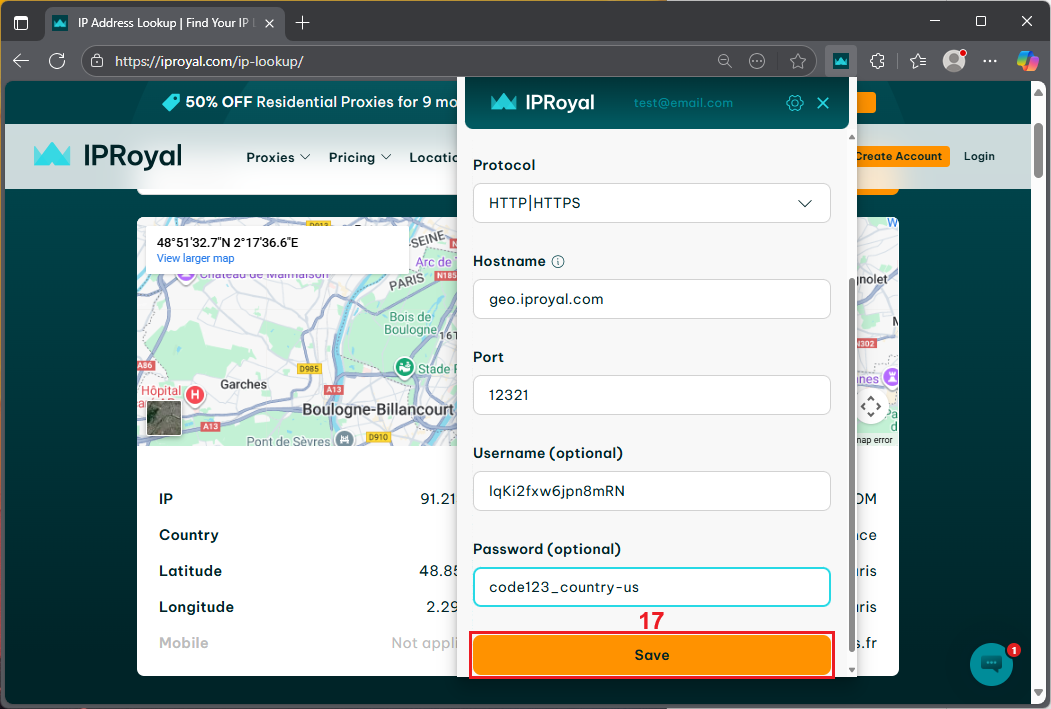This screenshot has width=1051, height=709.
Task: Open the View larger map link
Action: 196,258
